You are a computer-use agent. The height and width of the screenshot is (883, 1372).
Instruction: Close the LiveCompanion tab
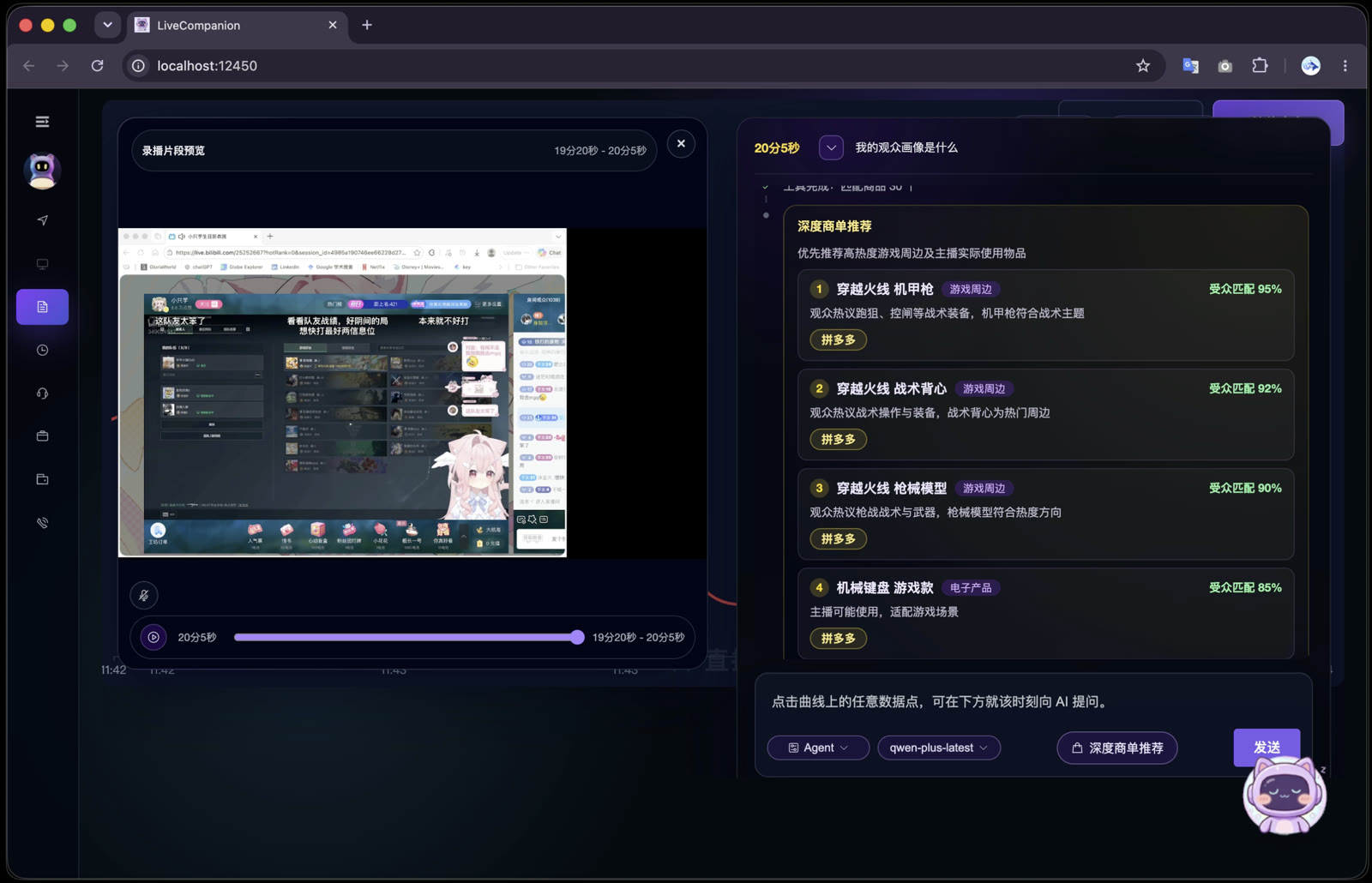click(333, 25)
